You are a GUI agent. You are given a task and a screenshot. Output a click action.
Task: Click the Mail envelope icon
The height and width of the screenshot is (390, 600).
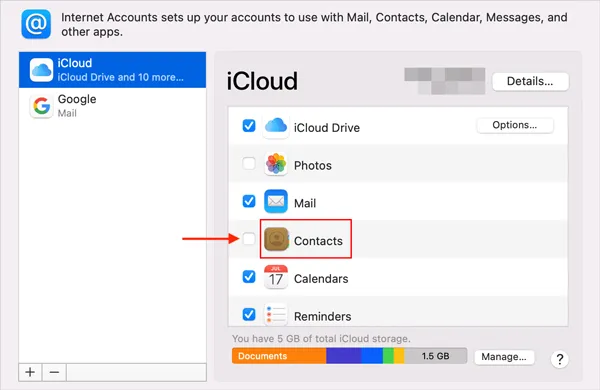276,201
